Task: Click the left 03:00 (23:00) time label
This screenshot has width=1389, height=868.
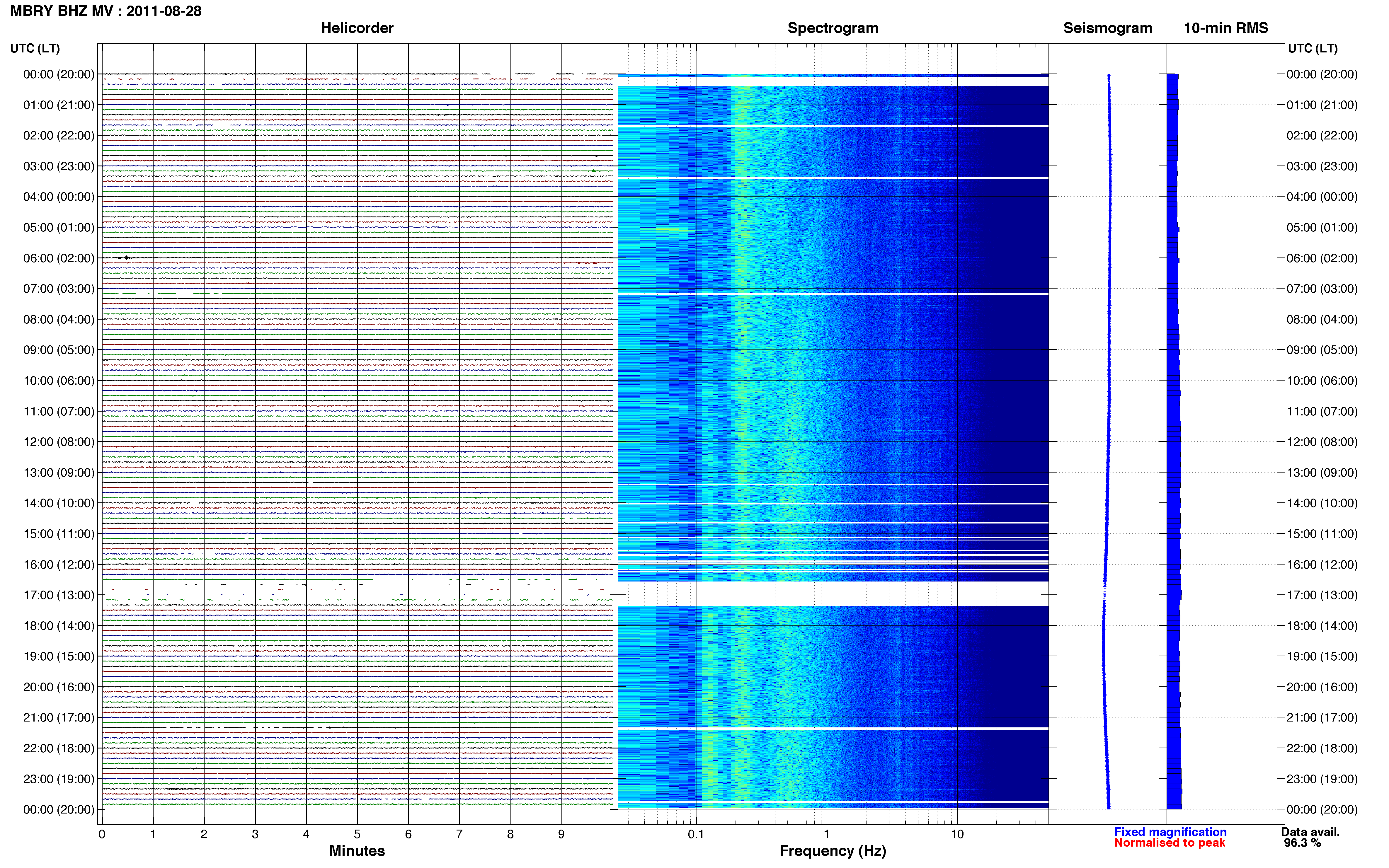Action: tap(59, 166)
